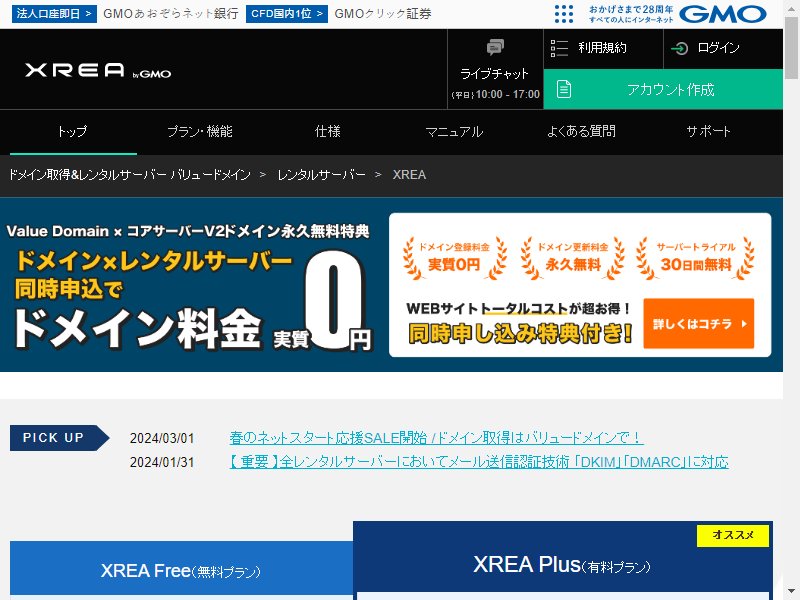Open the よくある質問 navigation tab
The image size is (800, 600).
click(x=581, y=132)
